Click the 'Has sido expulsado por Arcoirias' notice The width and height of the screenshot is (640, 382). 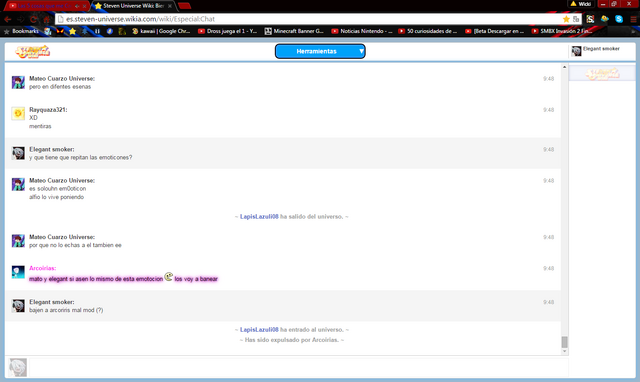pos(292,340)
